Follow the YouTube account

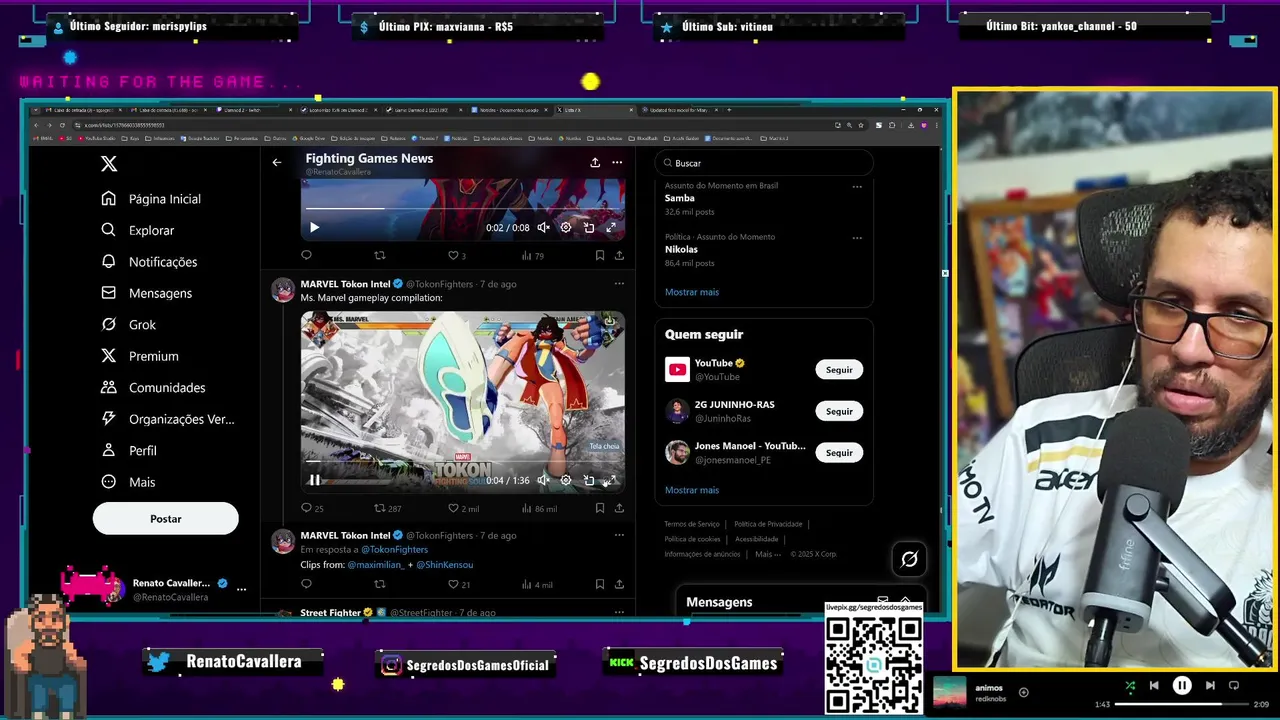(839, 370)
